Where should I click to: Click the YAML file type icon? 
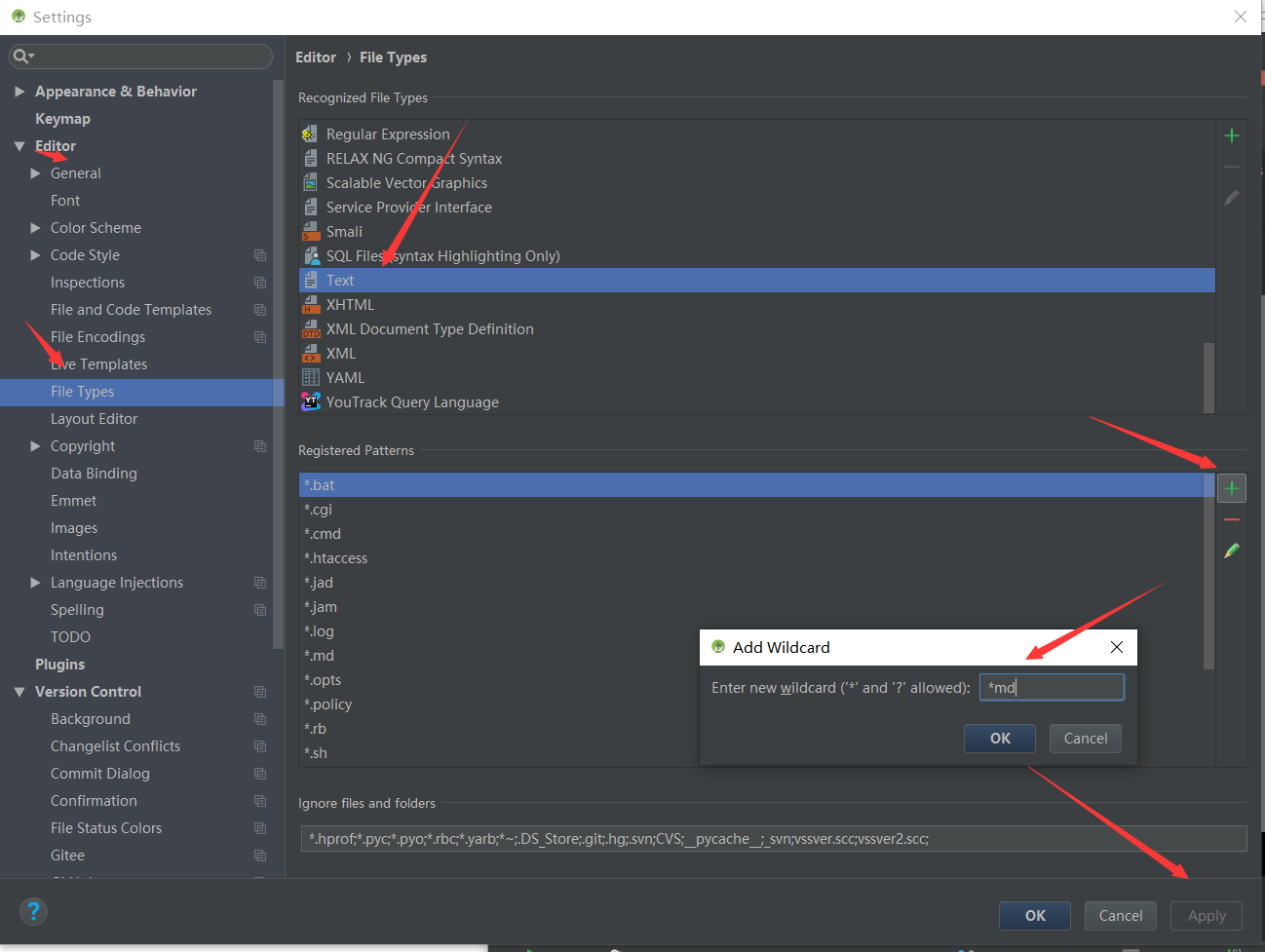[x=311, y=377]
